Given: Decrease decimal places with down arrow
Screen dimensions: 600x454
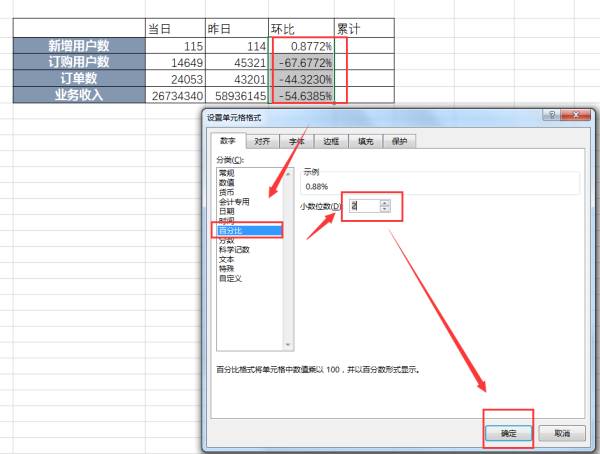Looking at the screenshot, I should [385, 209].
